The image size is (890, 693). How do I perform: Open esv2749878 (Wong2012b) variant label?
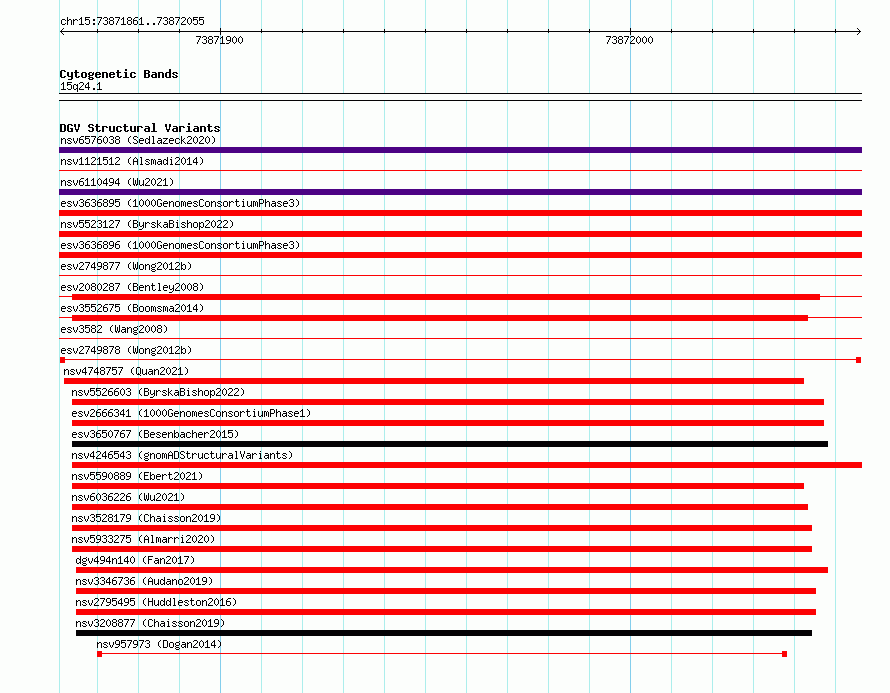[126, 350]
